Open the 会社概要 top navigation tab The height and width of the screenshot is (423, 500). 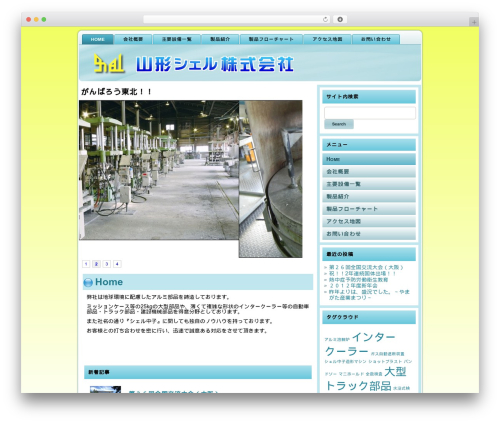tap(133, 39)
